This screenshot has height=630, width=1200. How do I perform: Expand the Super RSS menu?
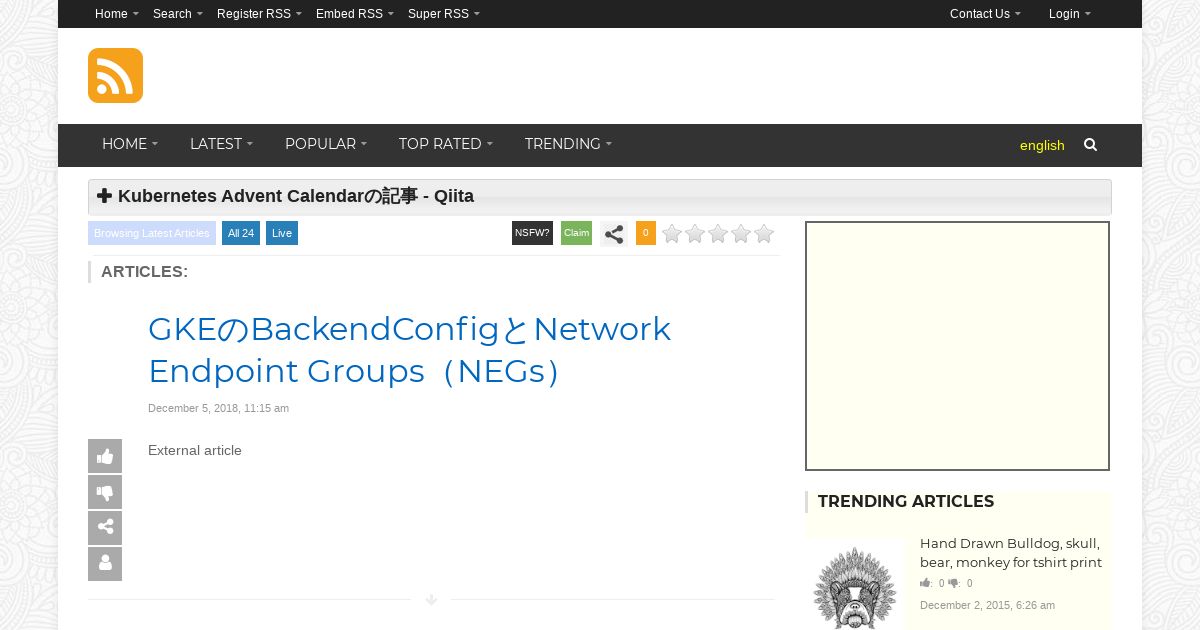point(444,14)
